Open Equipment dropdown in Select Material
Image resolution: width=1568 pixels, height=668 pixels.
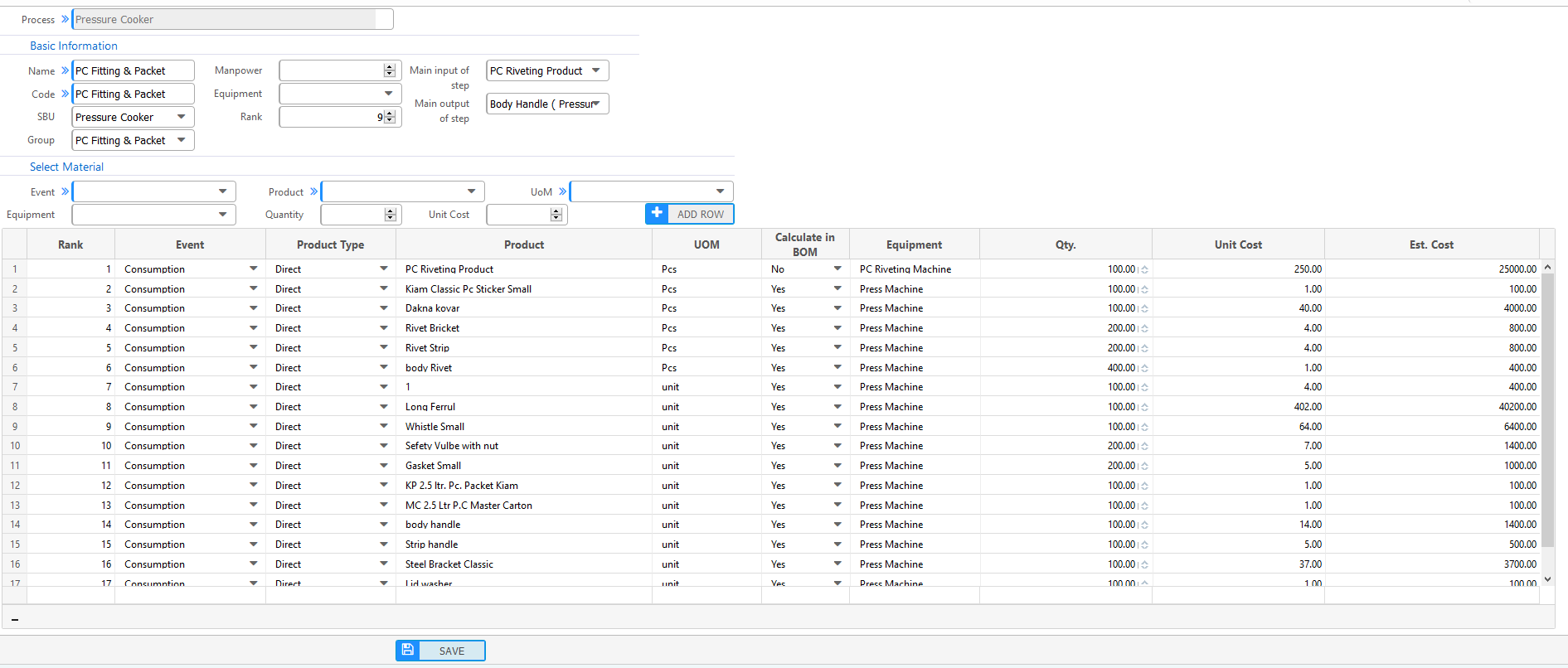click(x=223, y=215)
